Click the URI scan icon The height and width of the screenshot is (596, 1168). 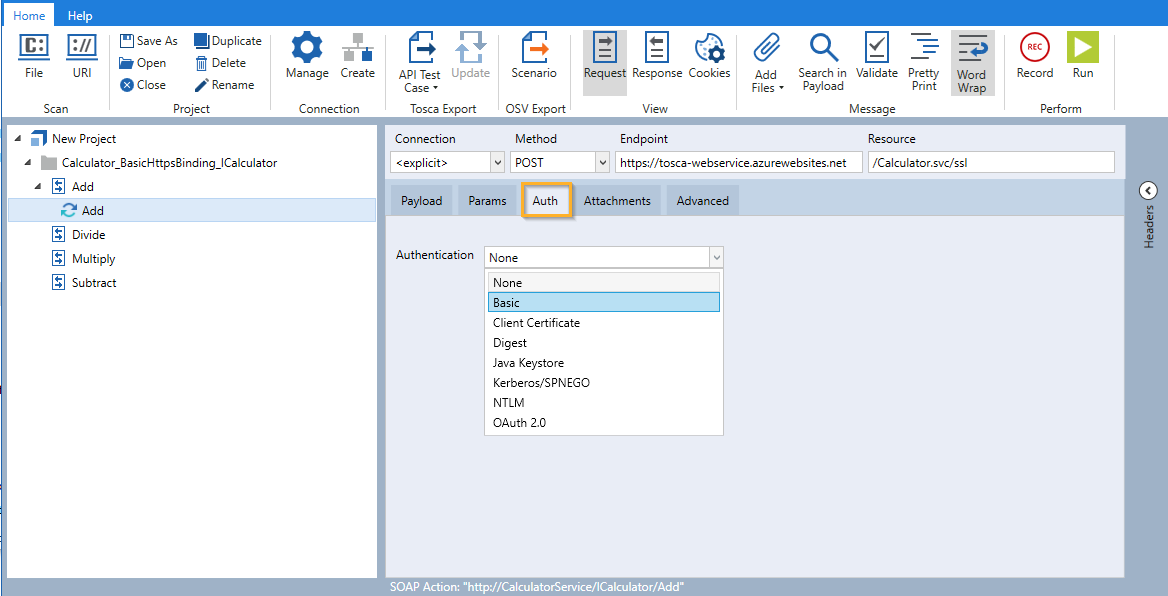coord(82,56)
